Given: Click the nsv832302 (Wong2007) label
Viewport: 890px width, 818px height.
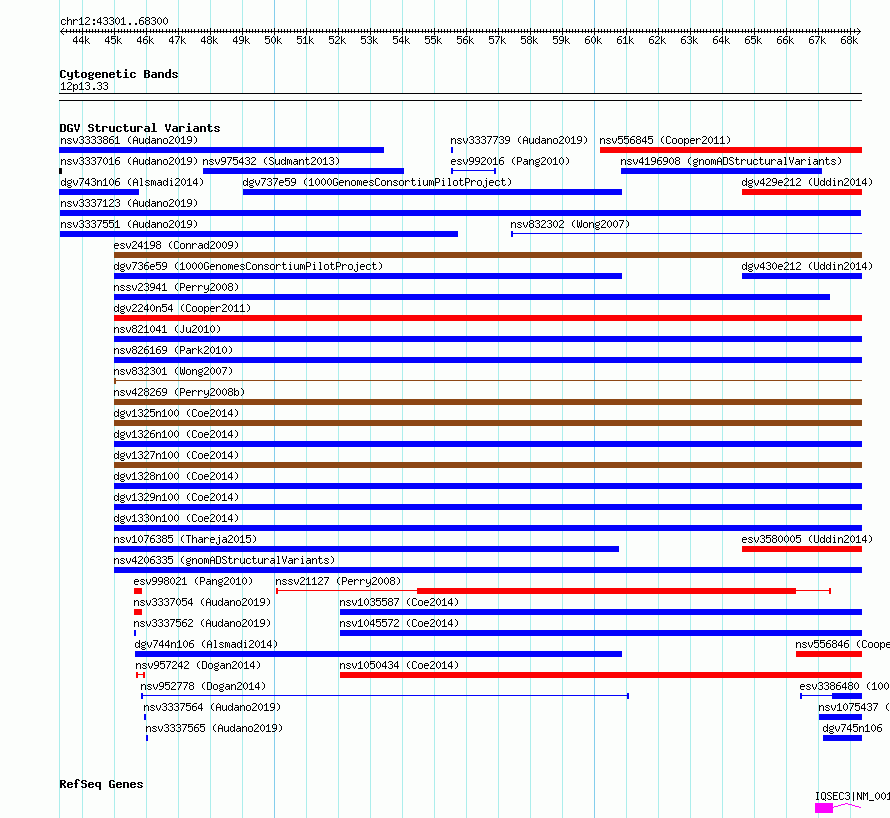Looking at the screenshot, I should (x=570, y=224).
